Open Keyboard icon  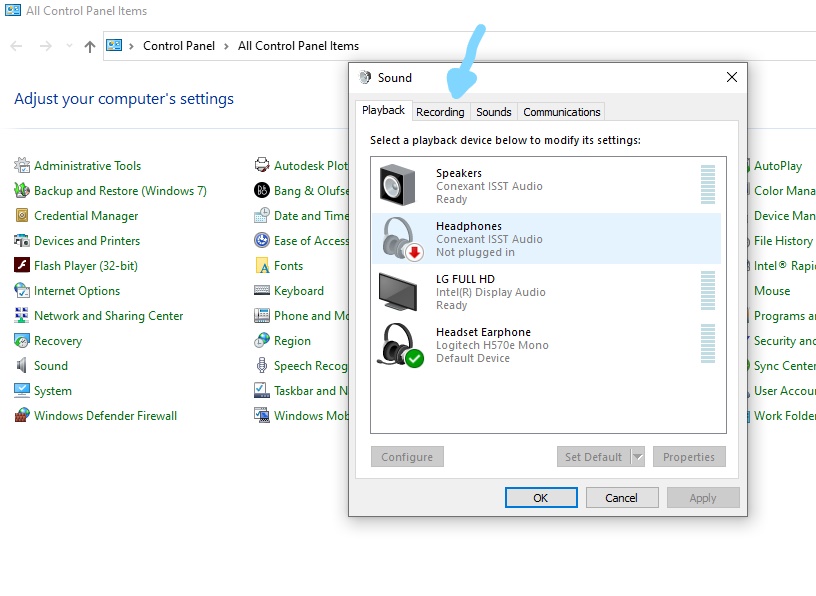[x=262, y=290]
